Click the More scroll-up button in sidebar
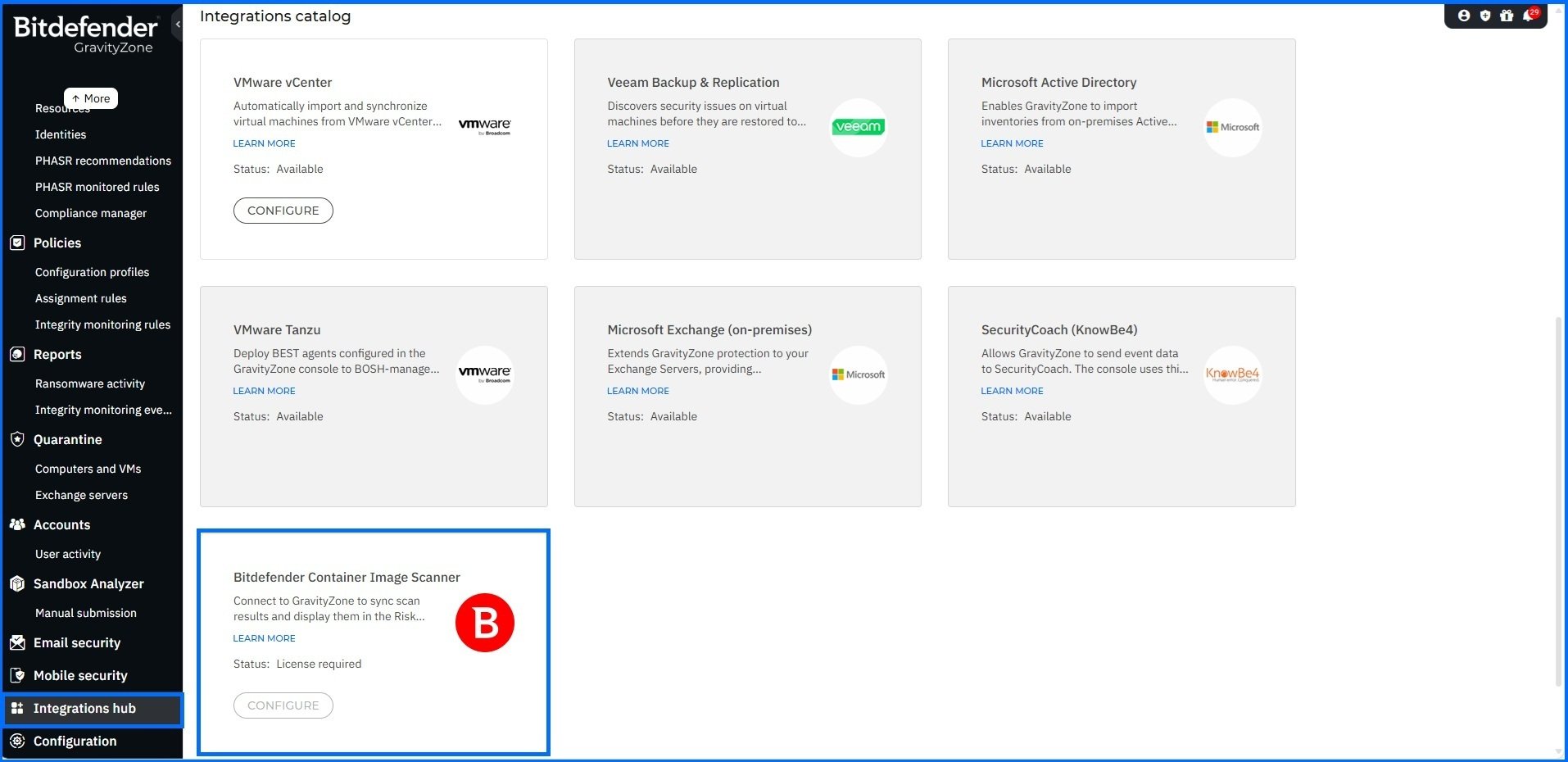 [91, 98]
